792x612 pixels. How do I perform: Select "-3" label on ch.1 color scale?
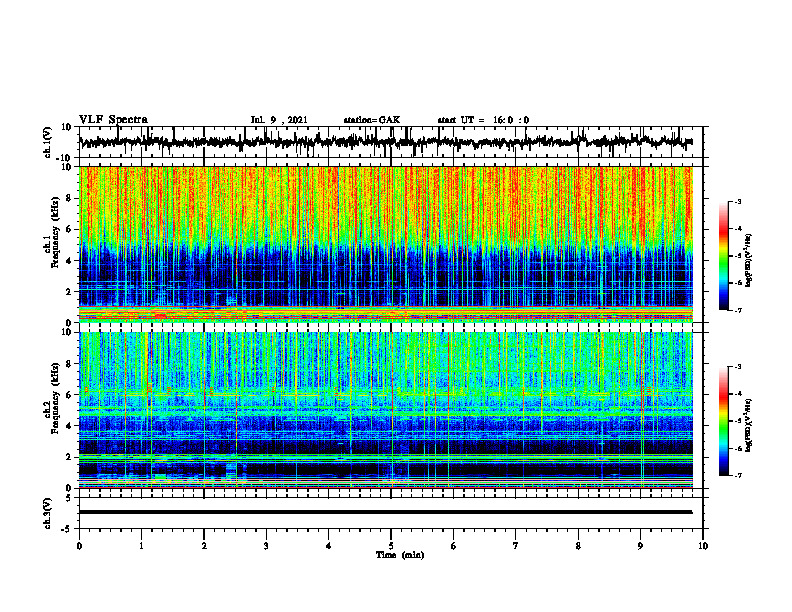coord(738,201)
